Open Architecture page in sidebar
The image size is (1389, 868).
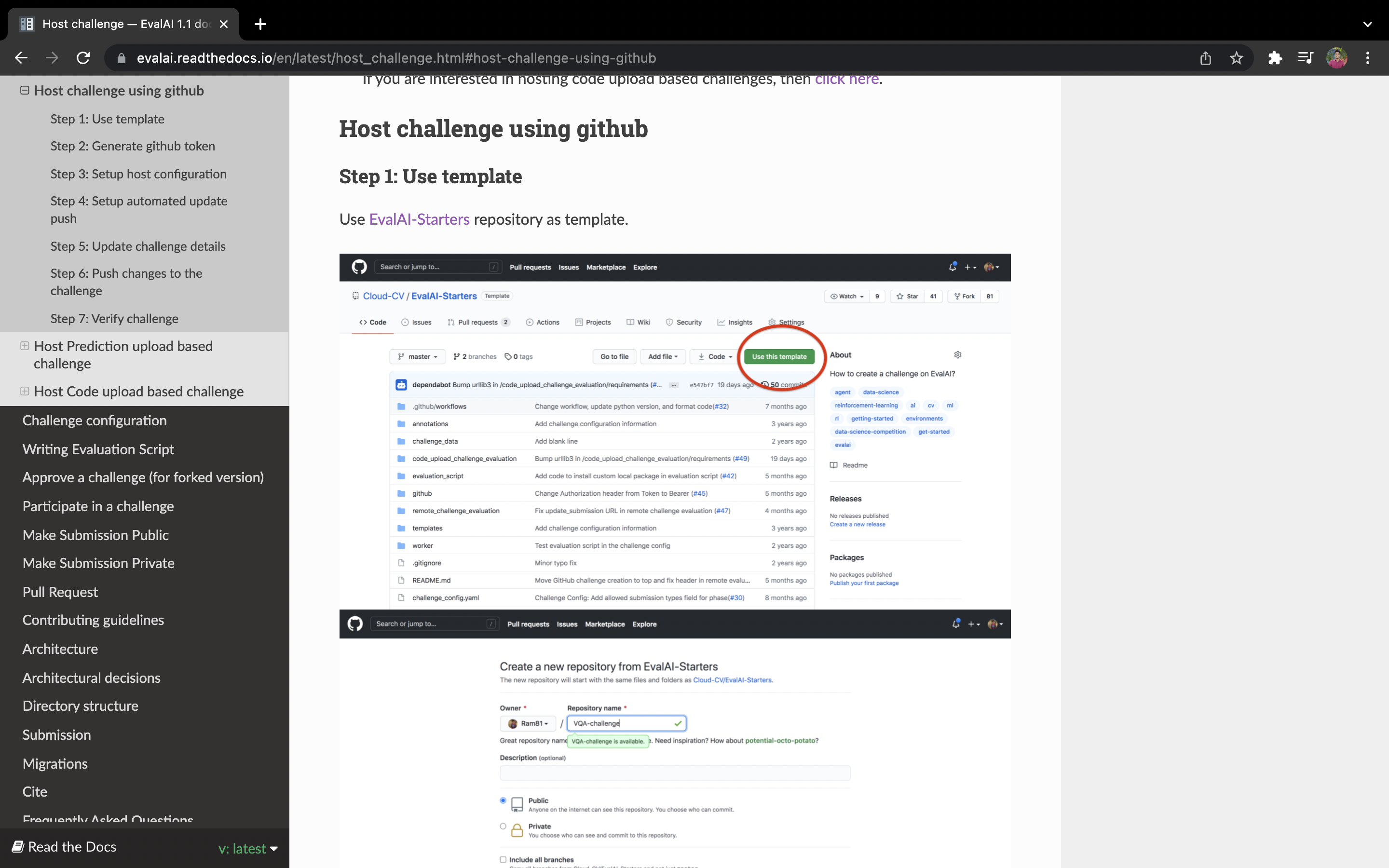(60, 649)
